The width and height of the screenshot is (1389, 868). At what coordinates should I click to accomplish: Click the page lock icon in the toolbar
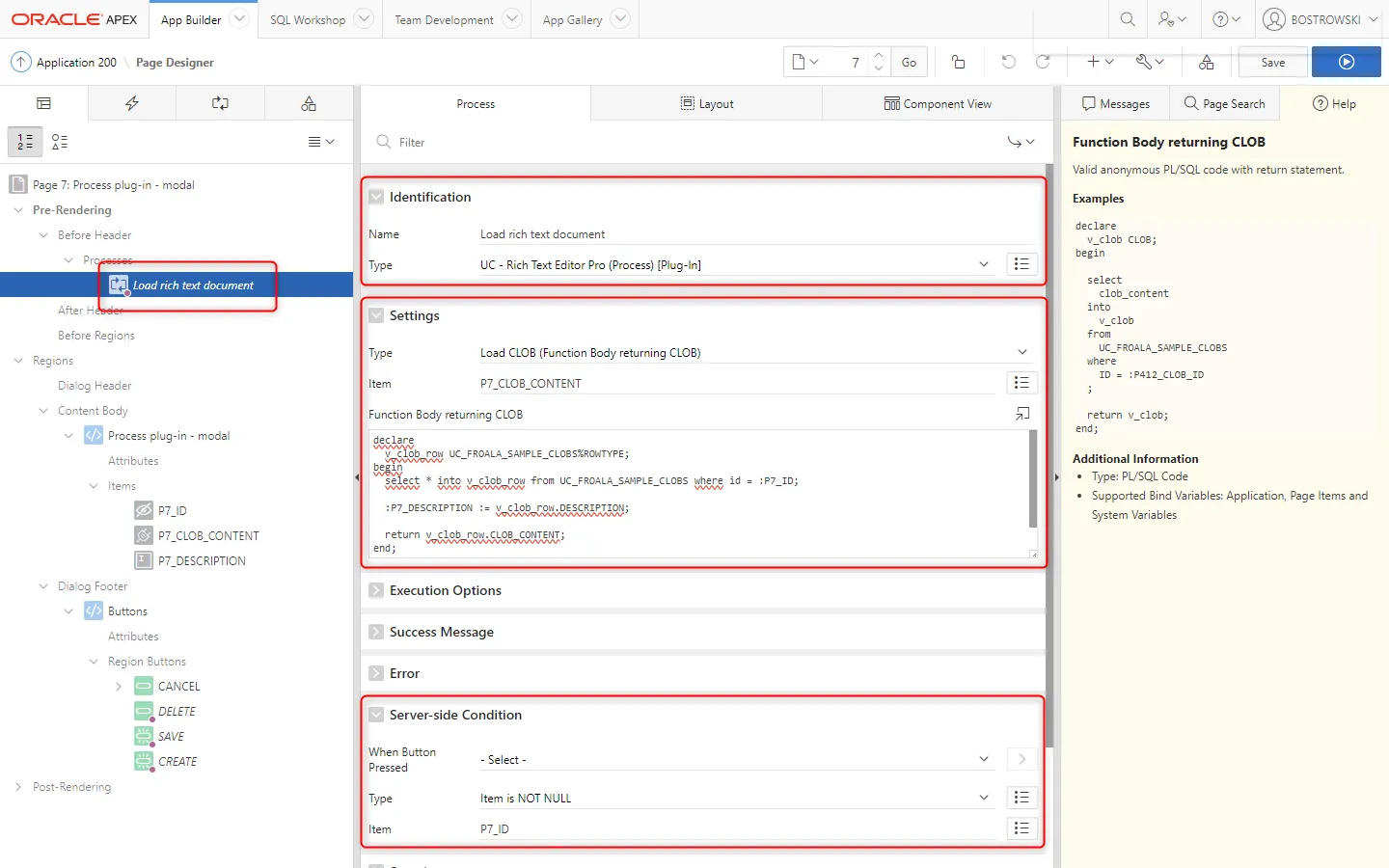click(958, 62)
